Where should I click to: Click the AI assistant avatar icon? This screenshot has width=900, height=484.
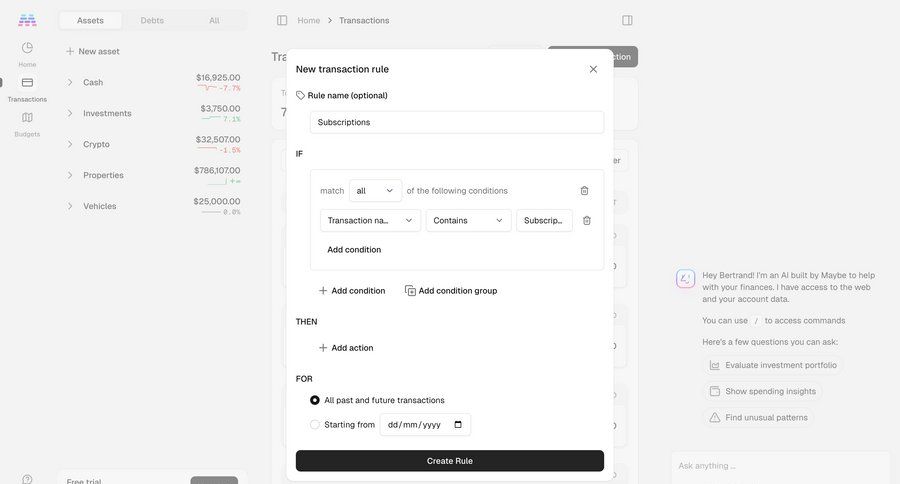(685, 279)
